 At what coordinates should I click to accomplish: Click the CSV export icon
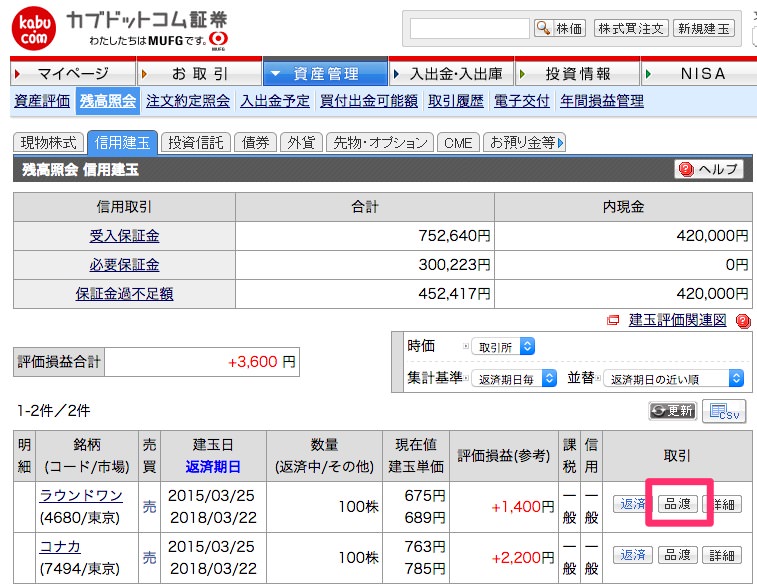coord(724,411)
